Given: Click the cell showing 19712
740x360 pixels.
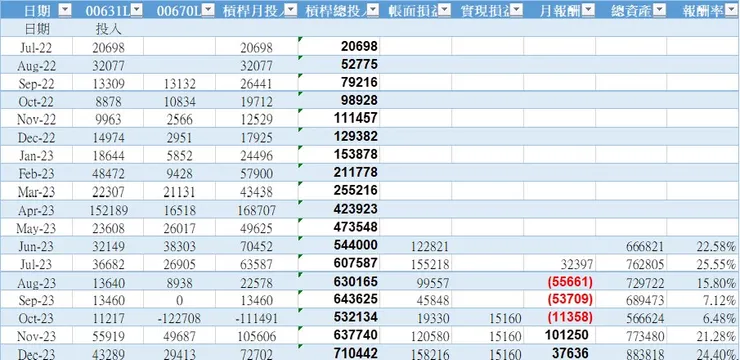Looking at the screenshot, I should click(x=257, y=101).
